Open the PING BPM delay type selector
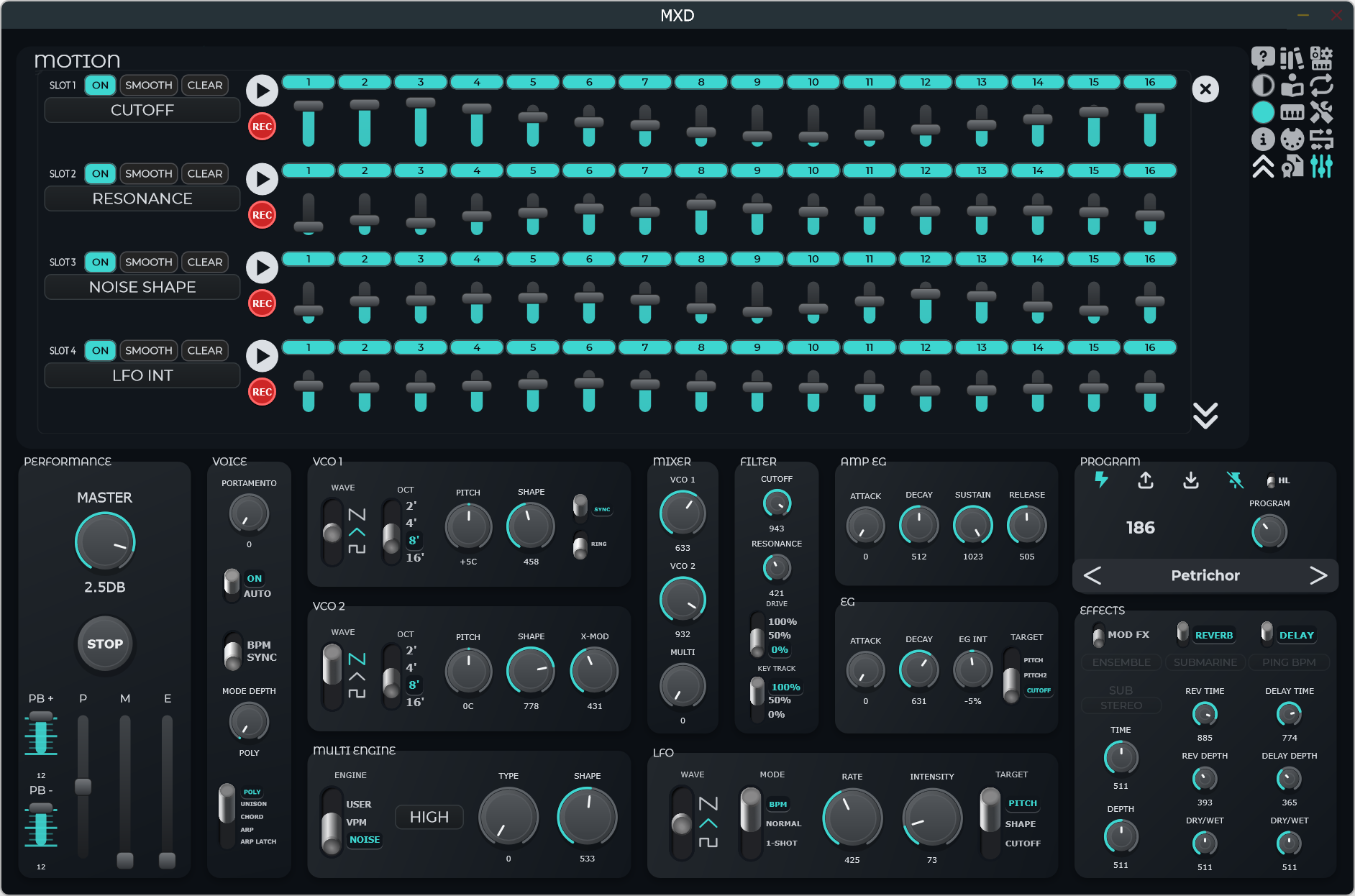This screenshot has height=896, width=1355. (x=1289, y=662)
